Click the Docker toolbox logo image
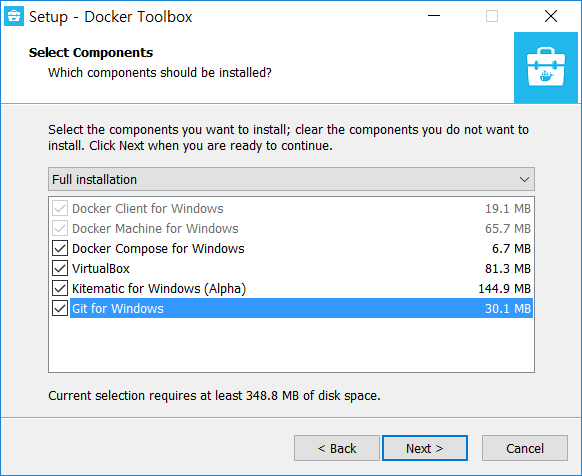582x476 pixels. pos(546,67)
